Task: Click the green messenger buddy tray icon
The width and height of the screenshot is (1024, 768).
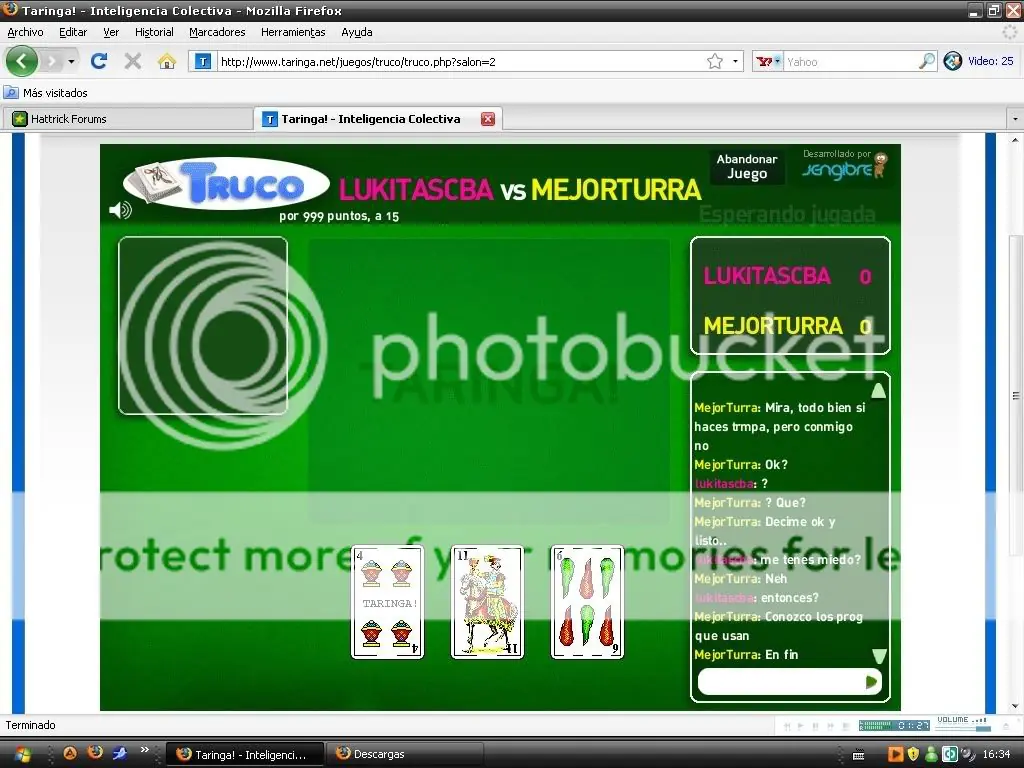Action: pos(931,754)
